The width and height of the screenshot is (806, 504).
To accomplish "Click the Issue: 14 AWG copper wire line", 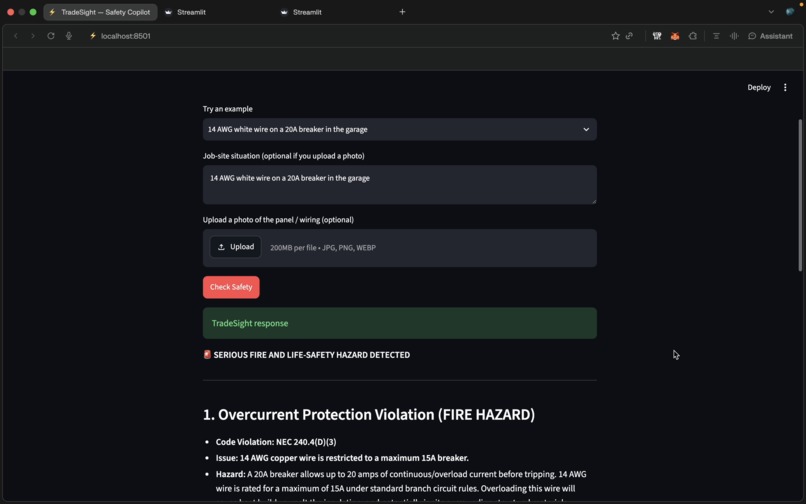I will click(342, 458).
